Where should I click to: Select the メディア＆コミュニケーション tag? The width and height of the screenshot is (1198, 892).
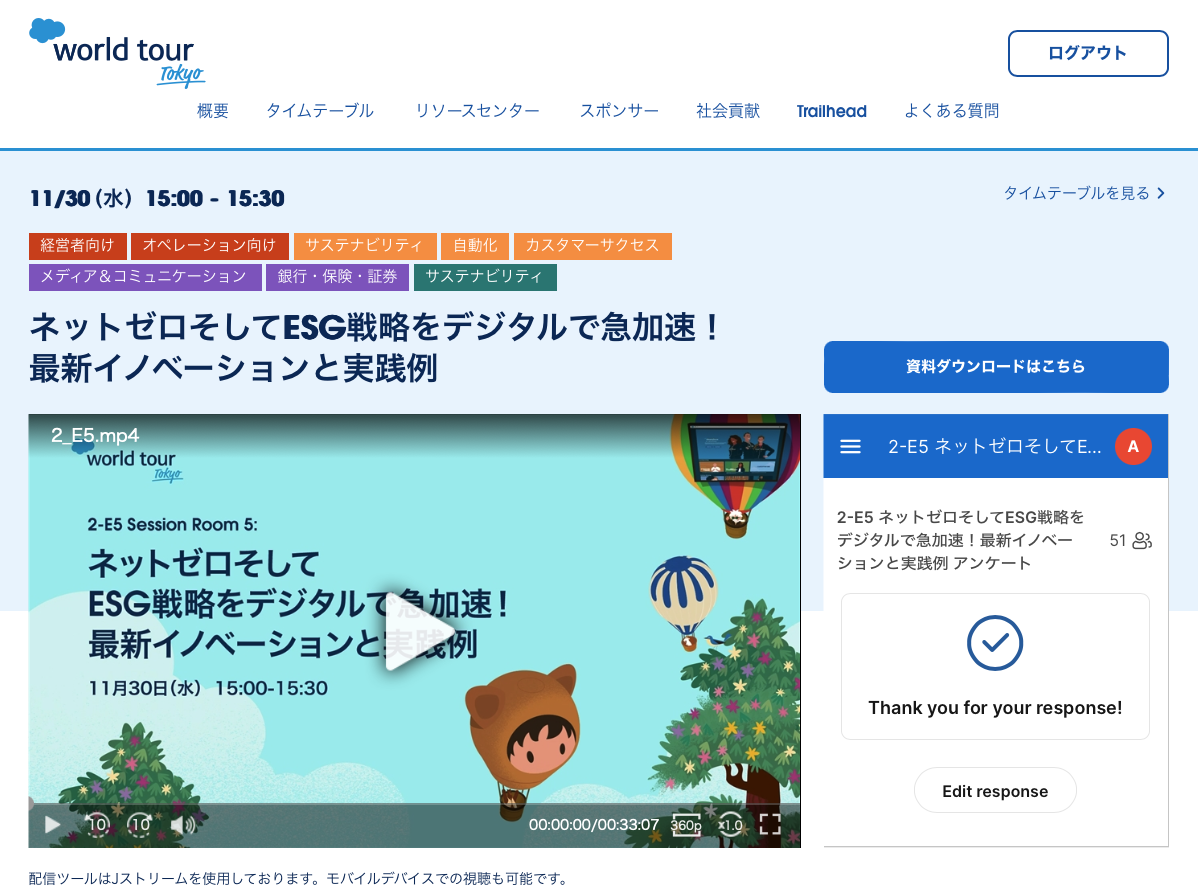[x=145, y=277]
